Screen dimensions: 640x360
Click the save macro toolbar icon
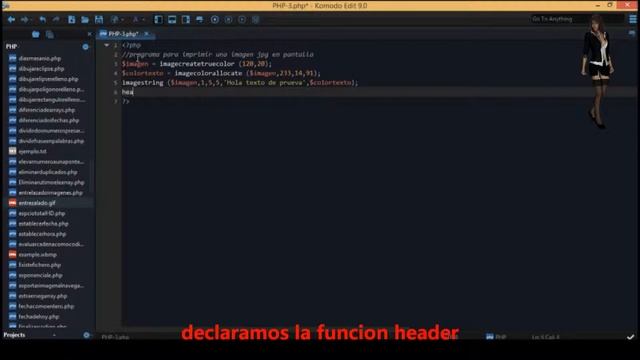[256, 20]
